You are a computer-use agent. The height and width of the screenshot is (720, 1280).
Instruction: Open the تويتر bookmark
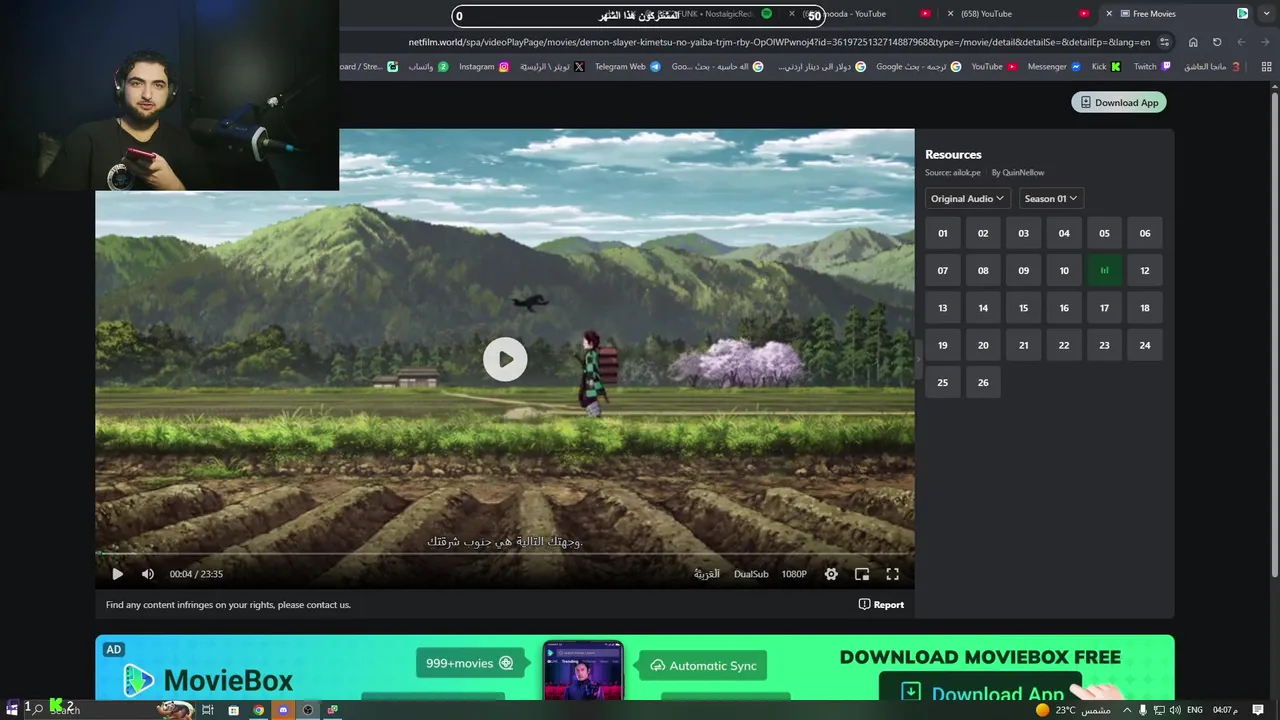[552, 67]
